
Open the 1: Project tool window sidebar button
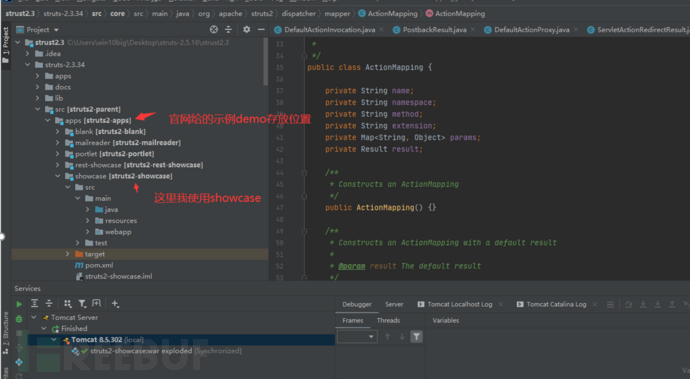click(6, 45)
